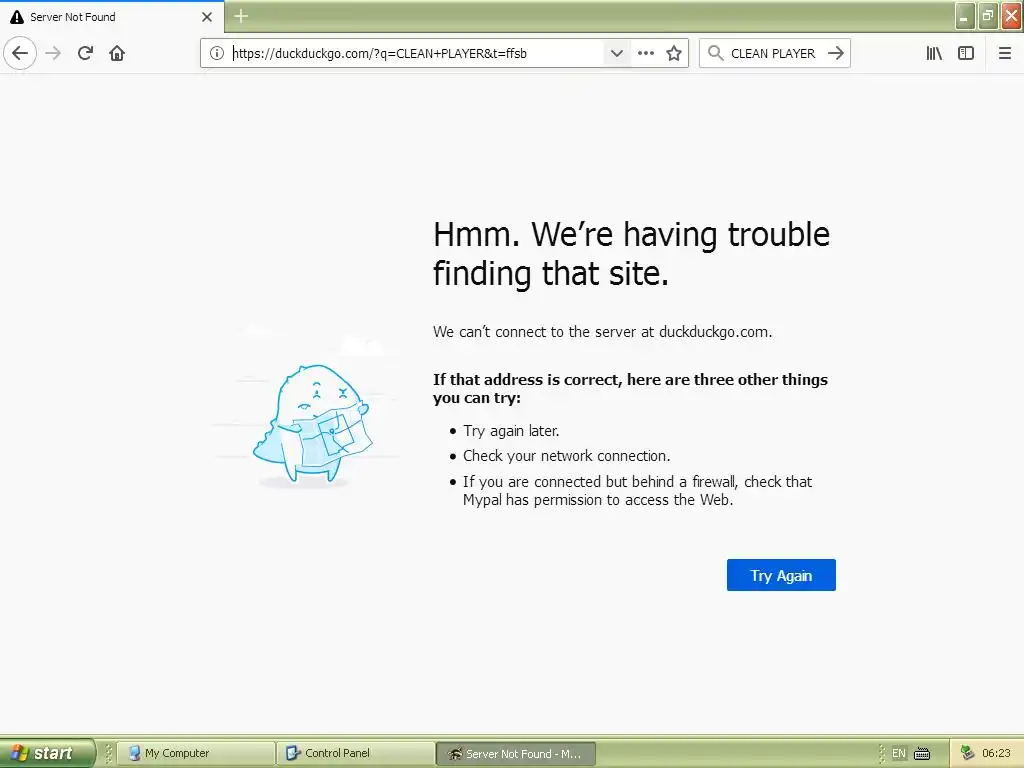This screenshot has width=1024, height=768.
Task: Open a new tab with plus
Action: 241,16
